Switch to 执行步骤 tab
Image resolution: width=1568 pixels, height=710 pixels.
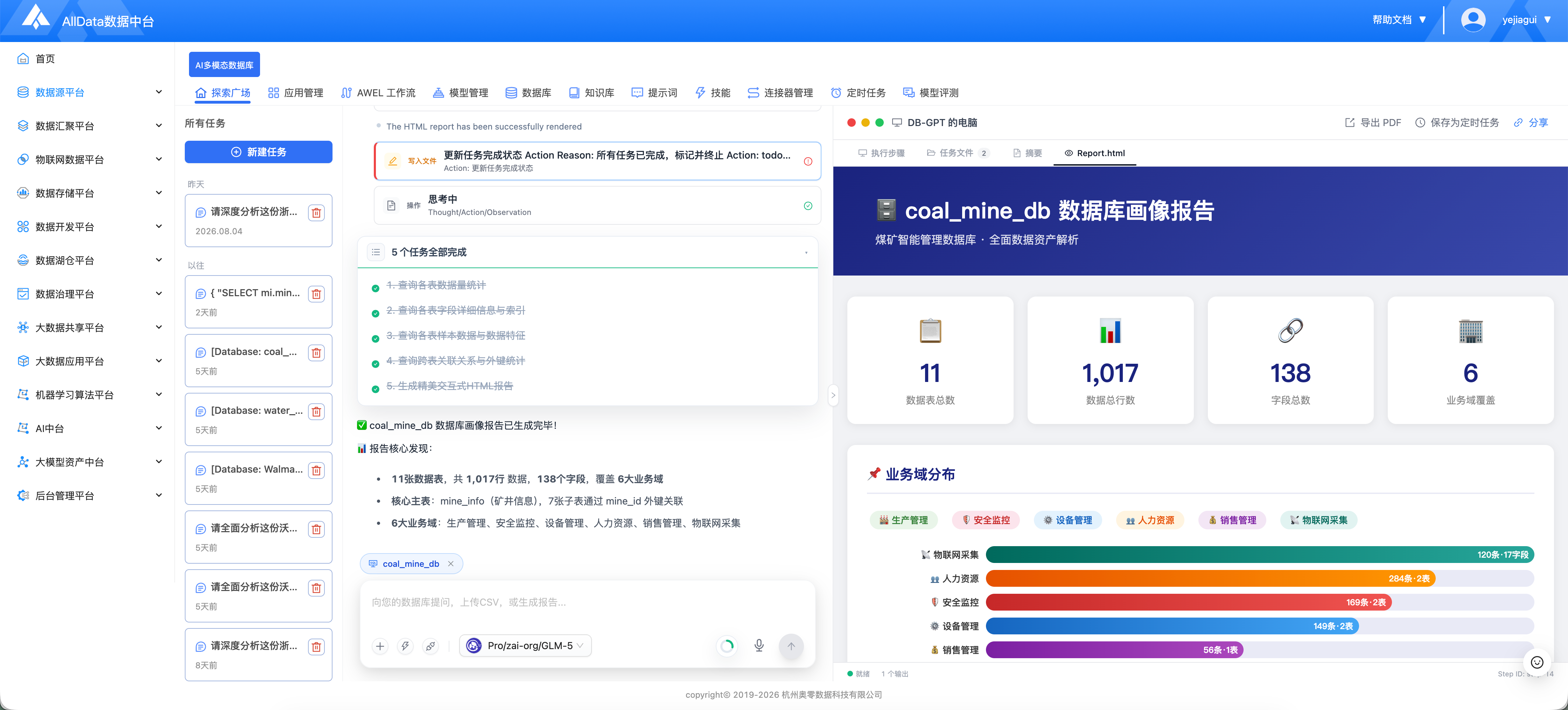881,153
